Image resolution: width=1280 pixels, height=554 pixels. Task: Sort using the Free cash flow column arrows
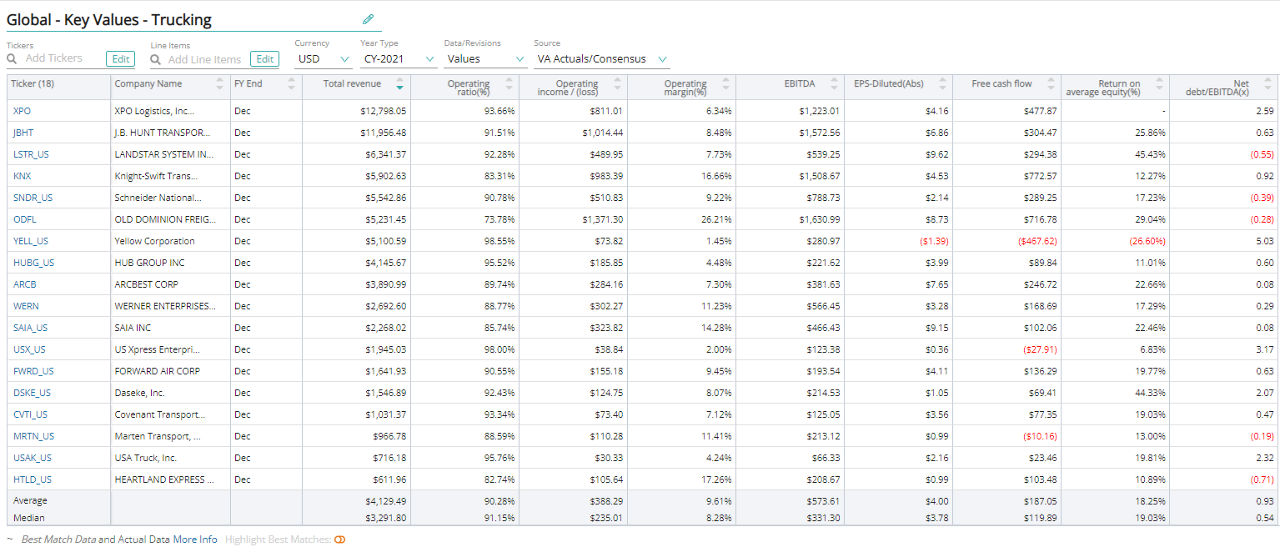1049,84
